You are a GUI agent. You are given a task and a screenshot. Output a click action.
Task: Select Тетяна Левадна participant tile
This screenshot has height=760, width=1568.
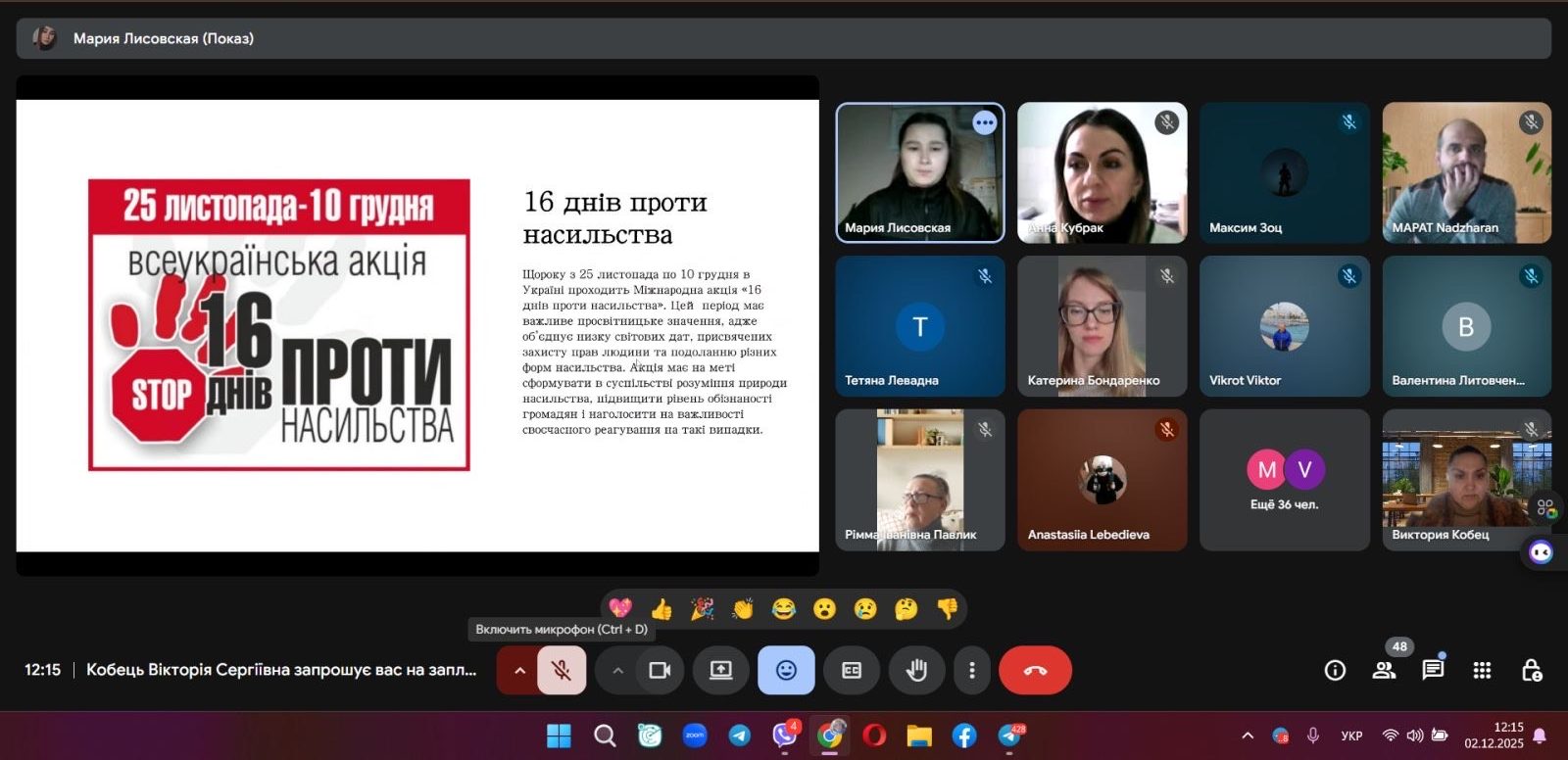(x=920, y=326)
